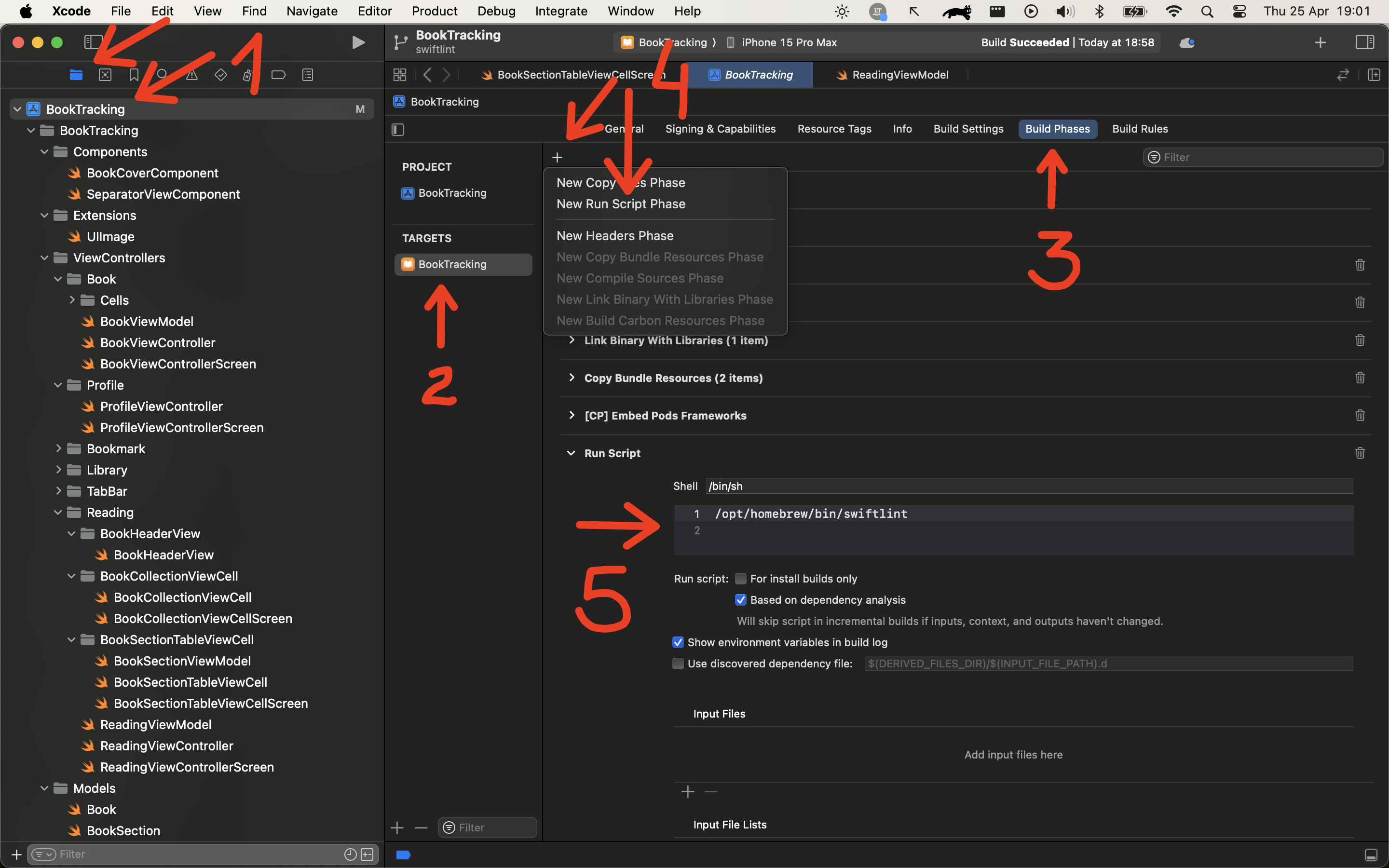The image size is (1389, 868).
Task: Click the add target plus button
Action: 397,827
